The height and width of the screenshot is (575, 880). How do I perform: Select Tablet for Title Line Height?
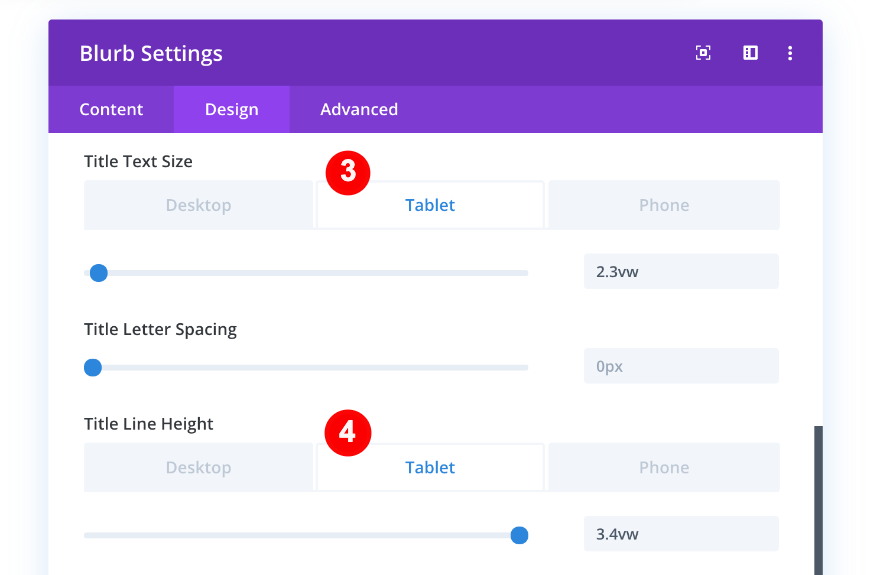[430, 468]
